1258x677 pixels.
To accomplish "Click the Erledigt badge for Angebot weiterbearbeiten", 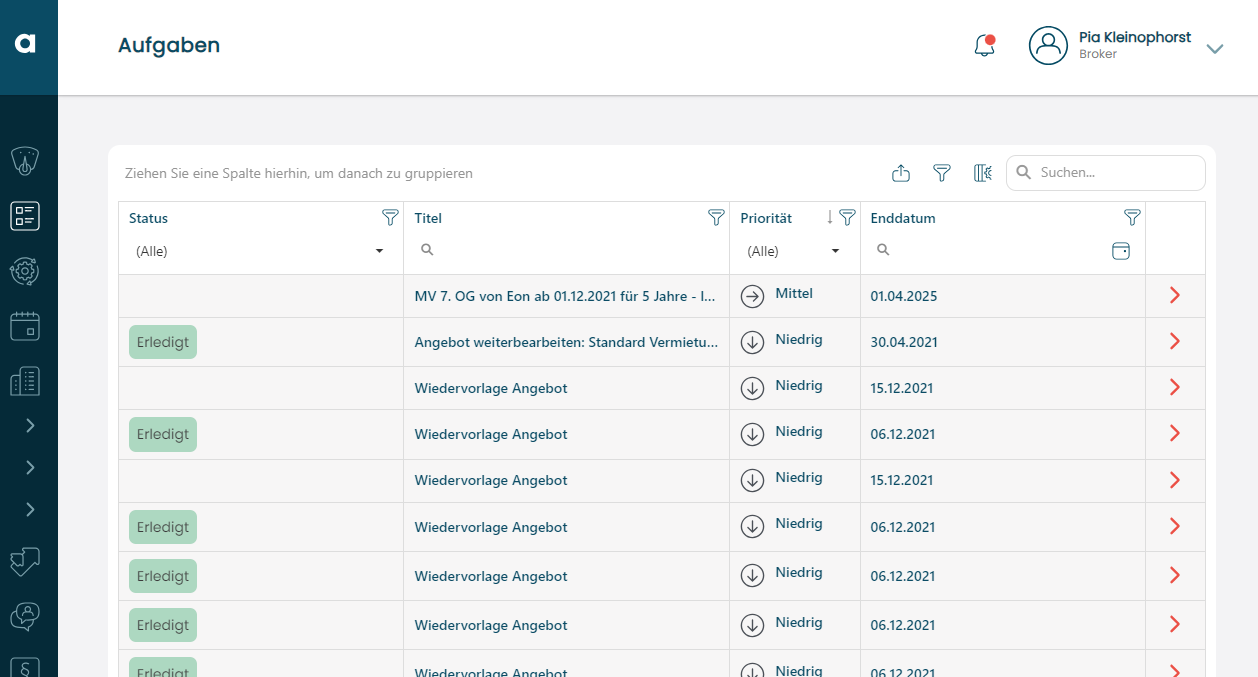I will tap(163, 342).
